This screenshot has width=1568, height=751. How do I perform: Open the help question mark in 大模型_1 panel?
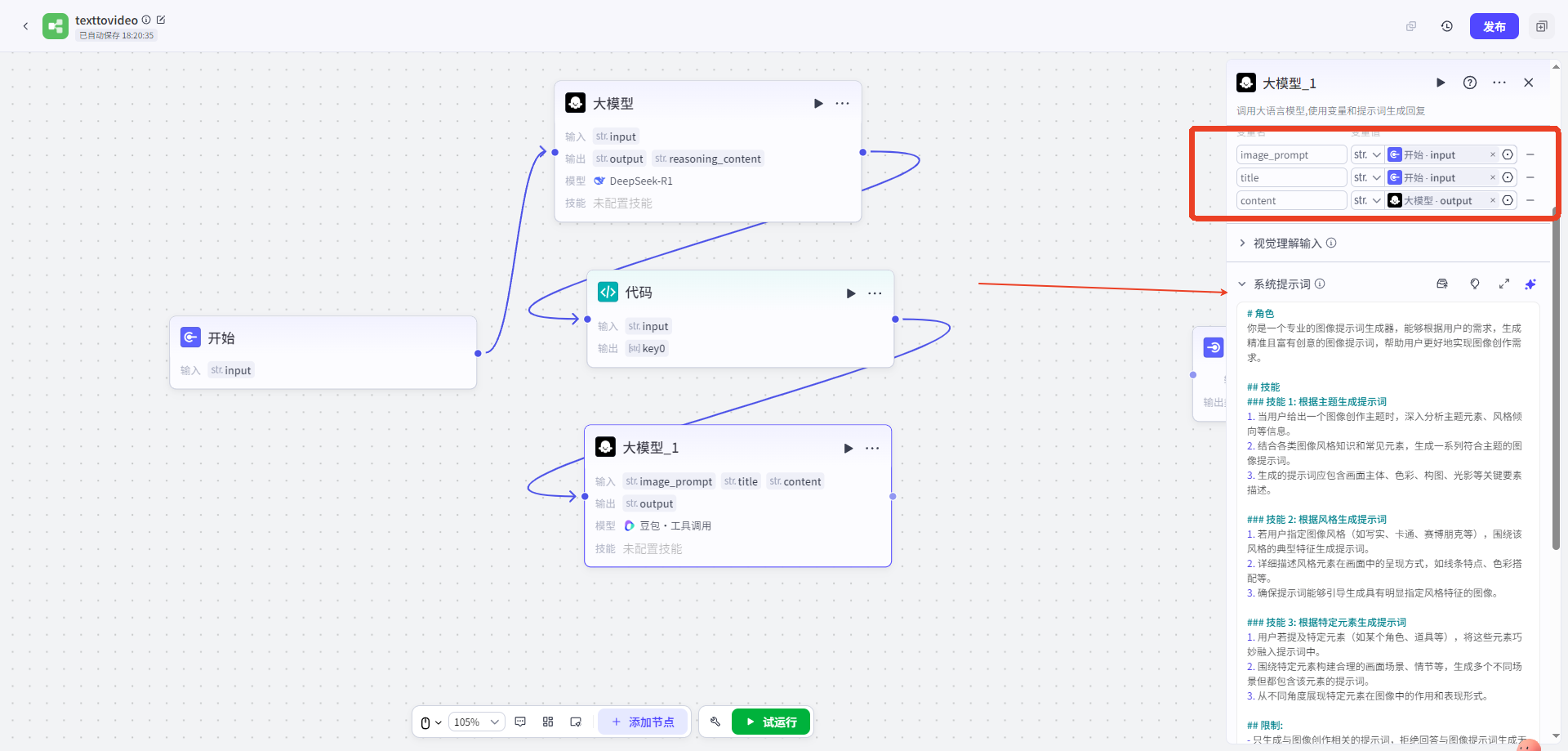pyautogui.click(x=1470, y=83)
